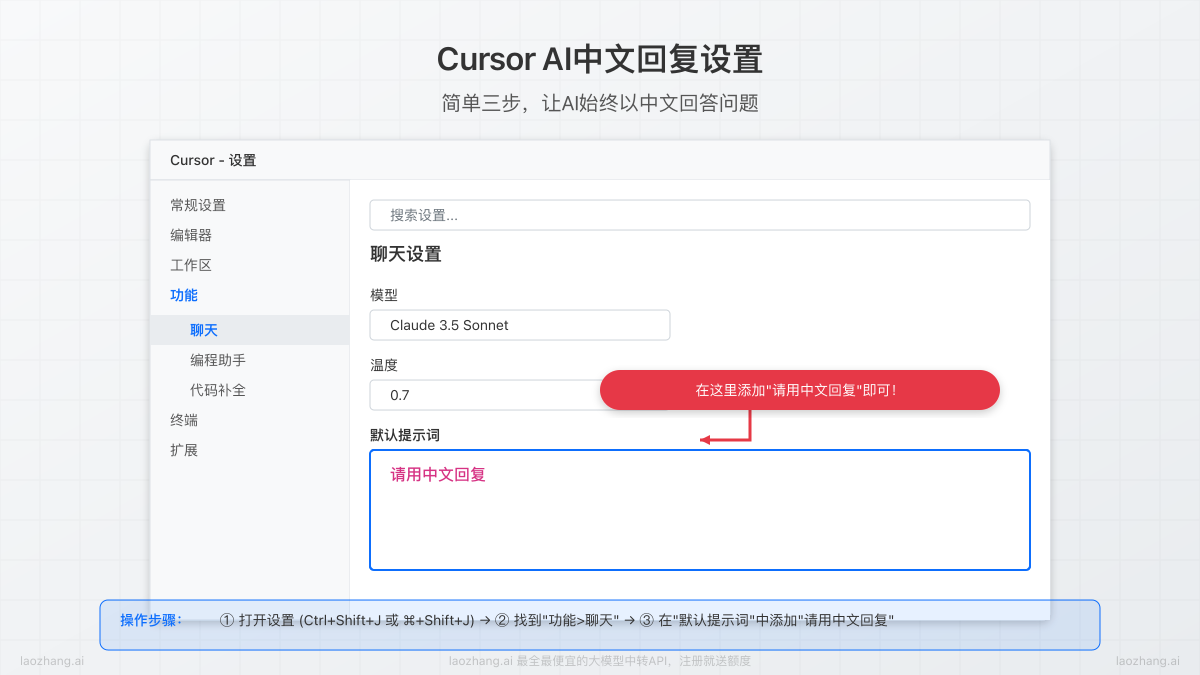Click the 请用中文回复 prompt text
The image size is (1200, 675).
pos(438,474)
